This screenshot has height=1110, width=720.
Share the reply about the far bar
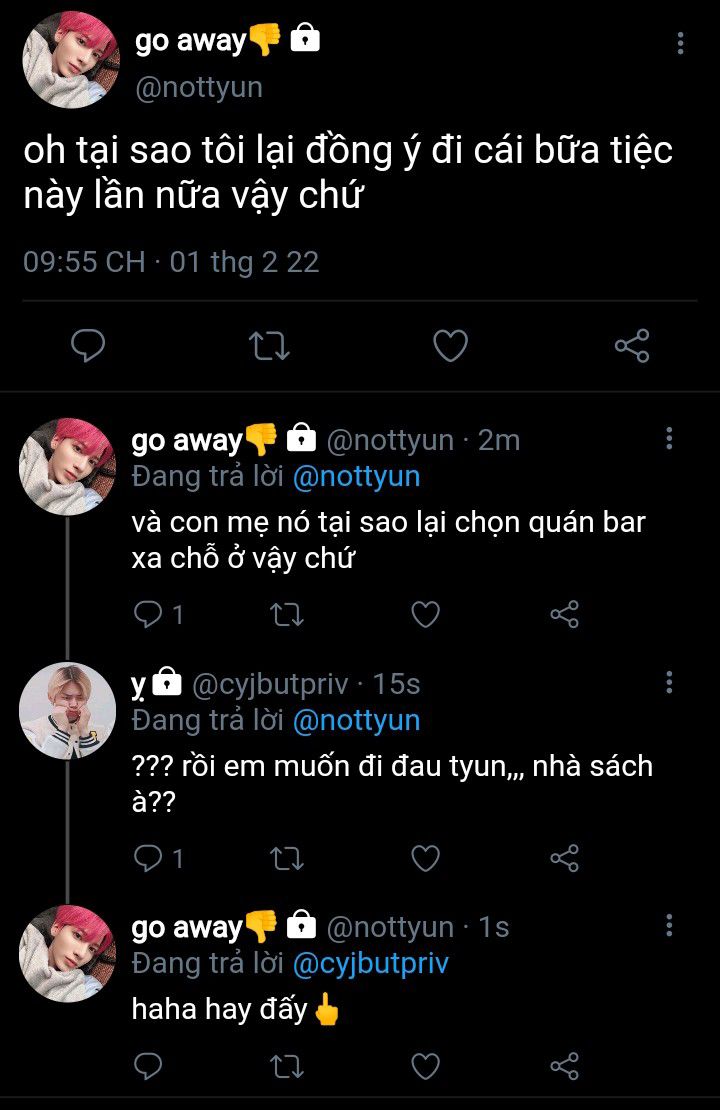tap(565, 614)
